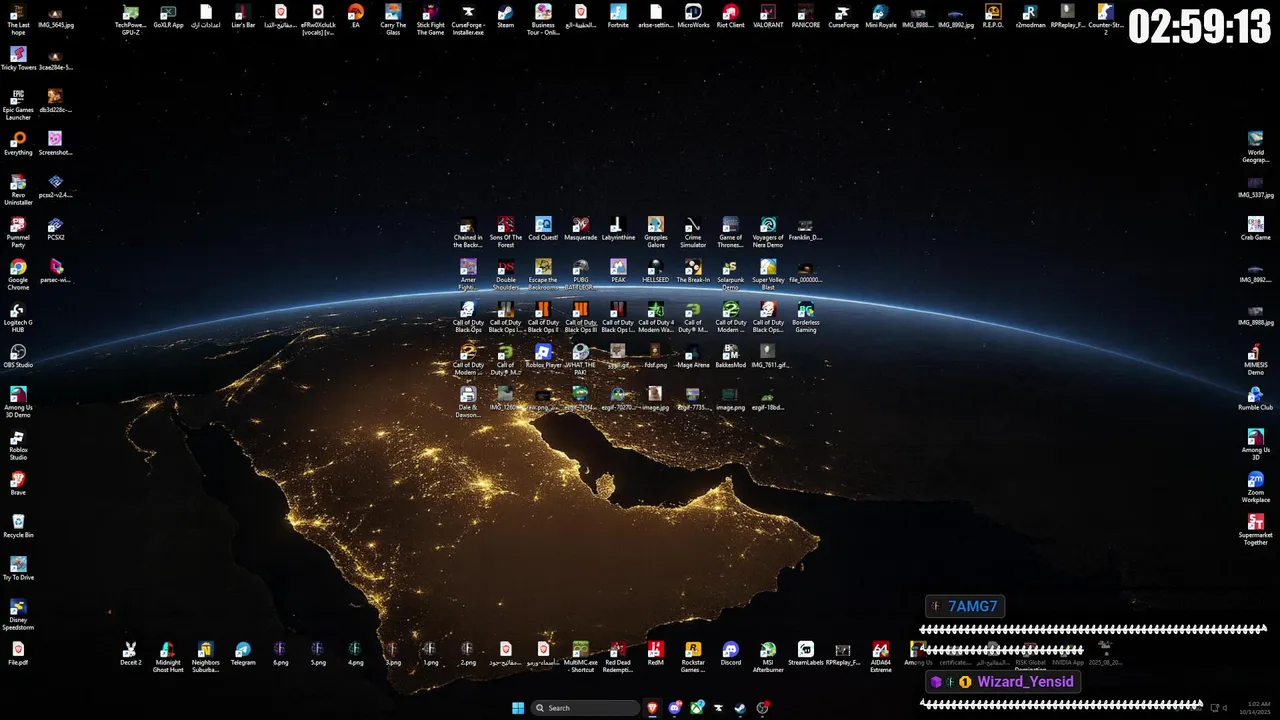Select the Recycle Bin
The height and width of the screenshot is (720, 1280).
[18, 527]
